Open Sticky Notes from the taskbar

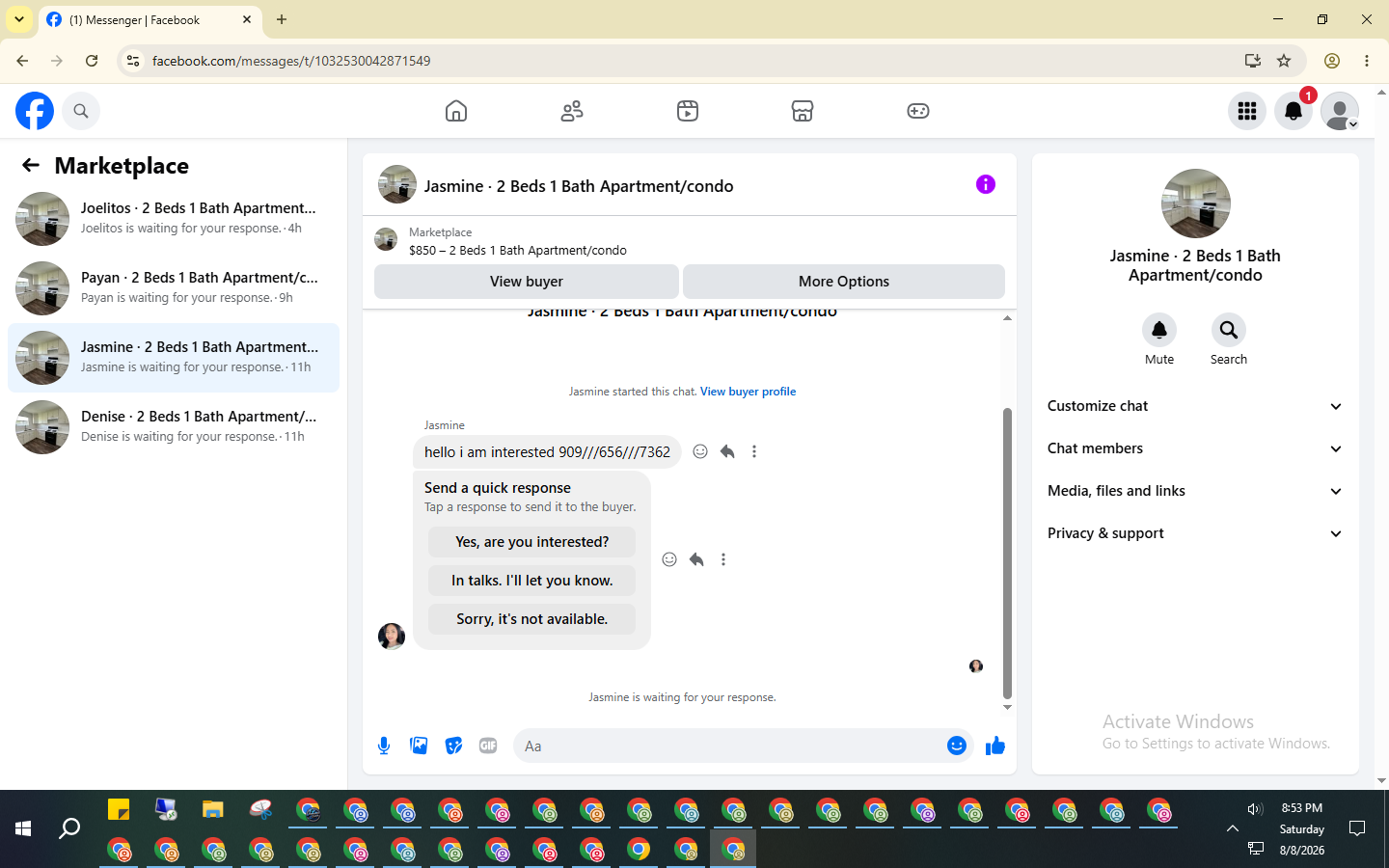pos(119,809)
